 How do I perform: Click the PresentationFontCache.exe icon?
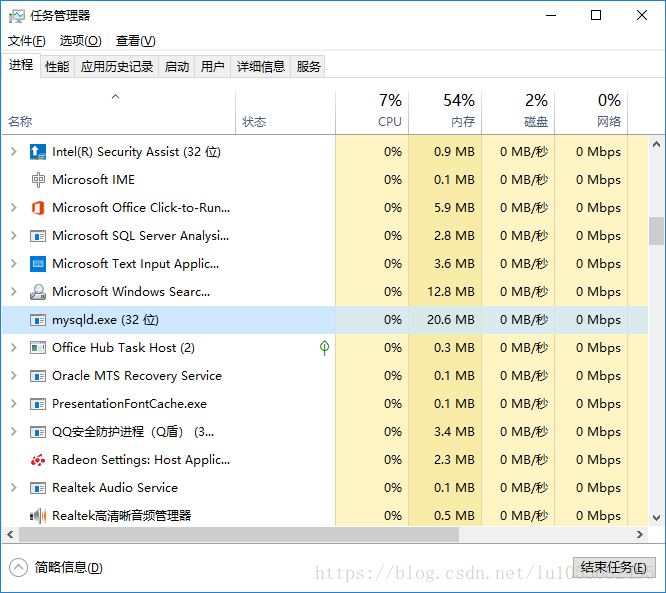tap(38, 404)
